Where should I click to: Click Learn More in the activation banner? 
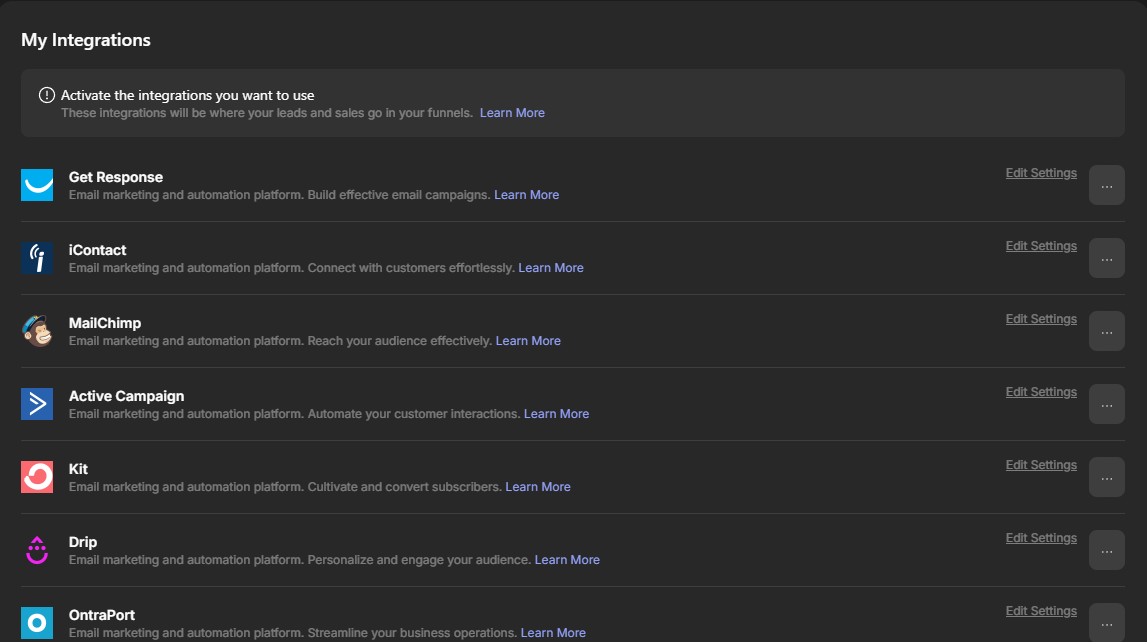point(512,113)
